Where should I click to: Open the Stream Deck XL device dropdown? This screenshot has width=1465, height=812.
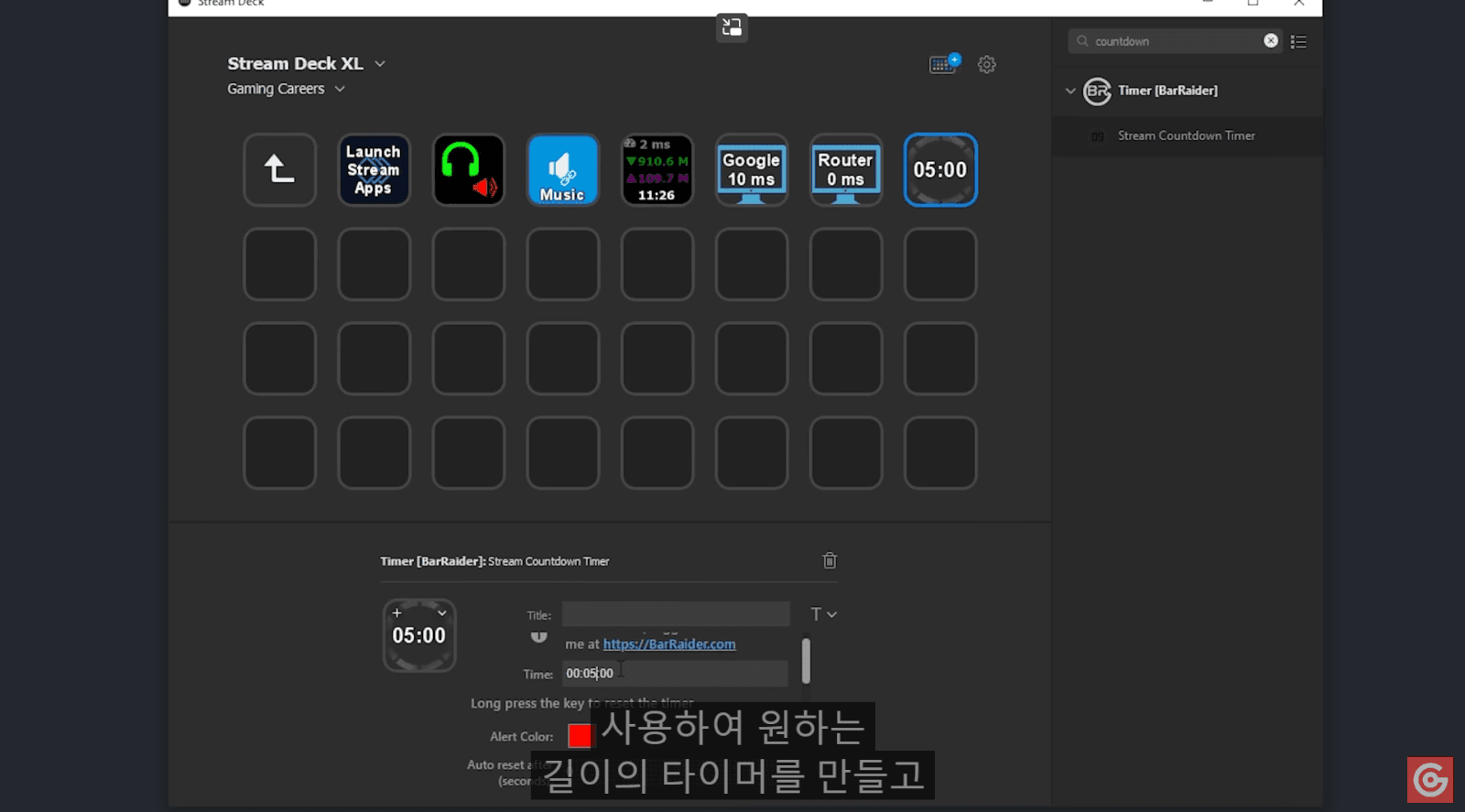pos(380,64)
